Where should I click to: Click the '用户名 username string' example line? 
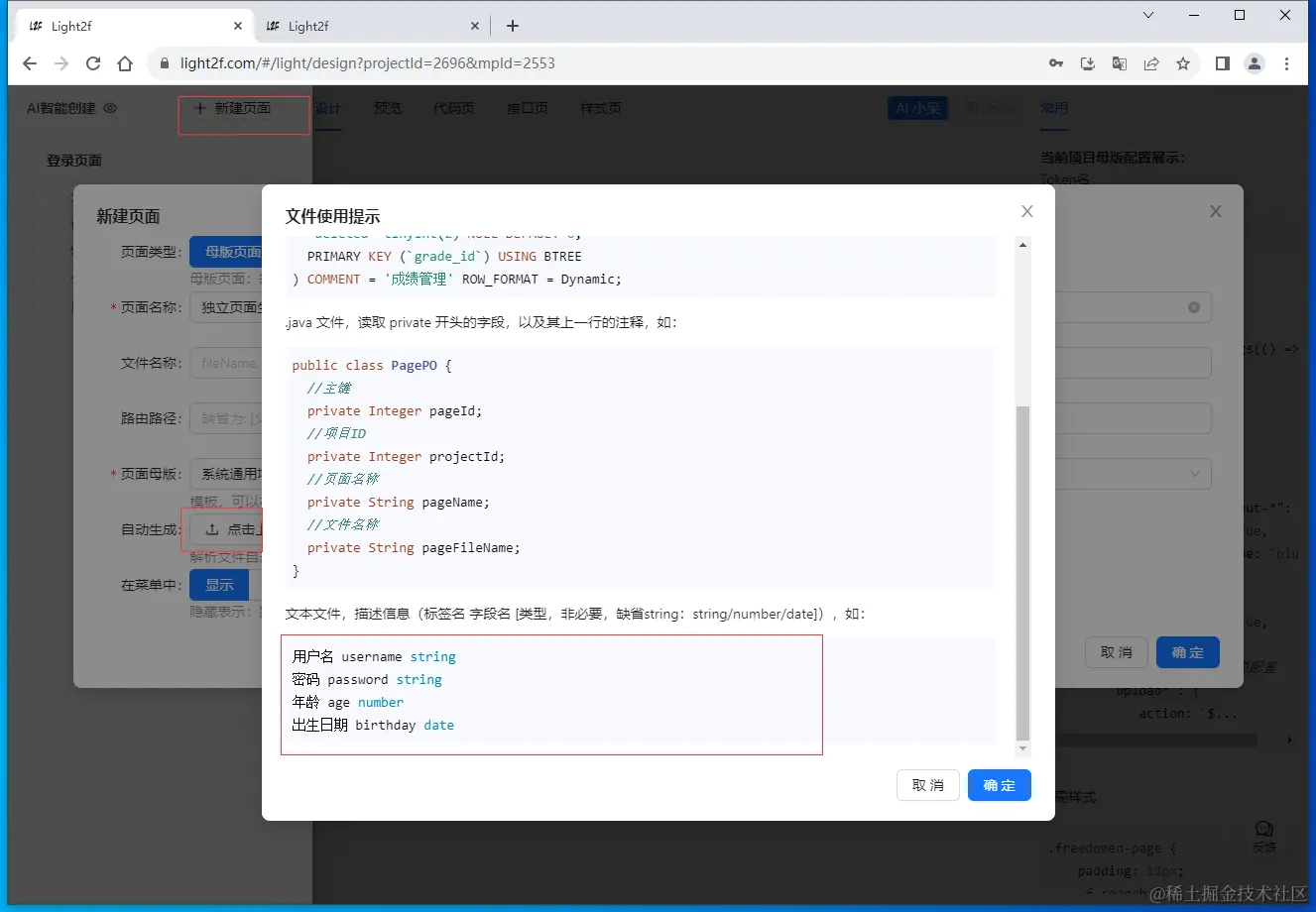click(x=374, y=656)
